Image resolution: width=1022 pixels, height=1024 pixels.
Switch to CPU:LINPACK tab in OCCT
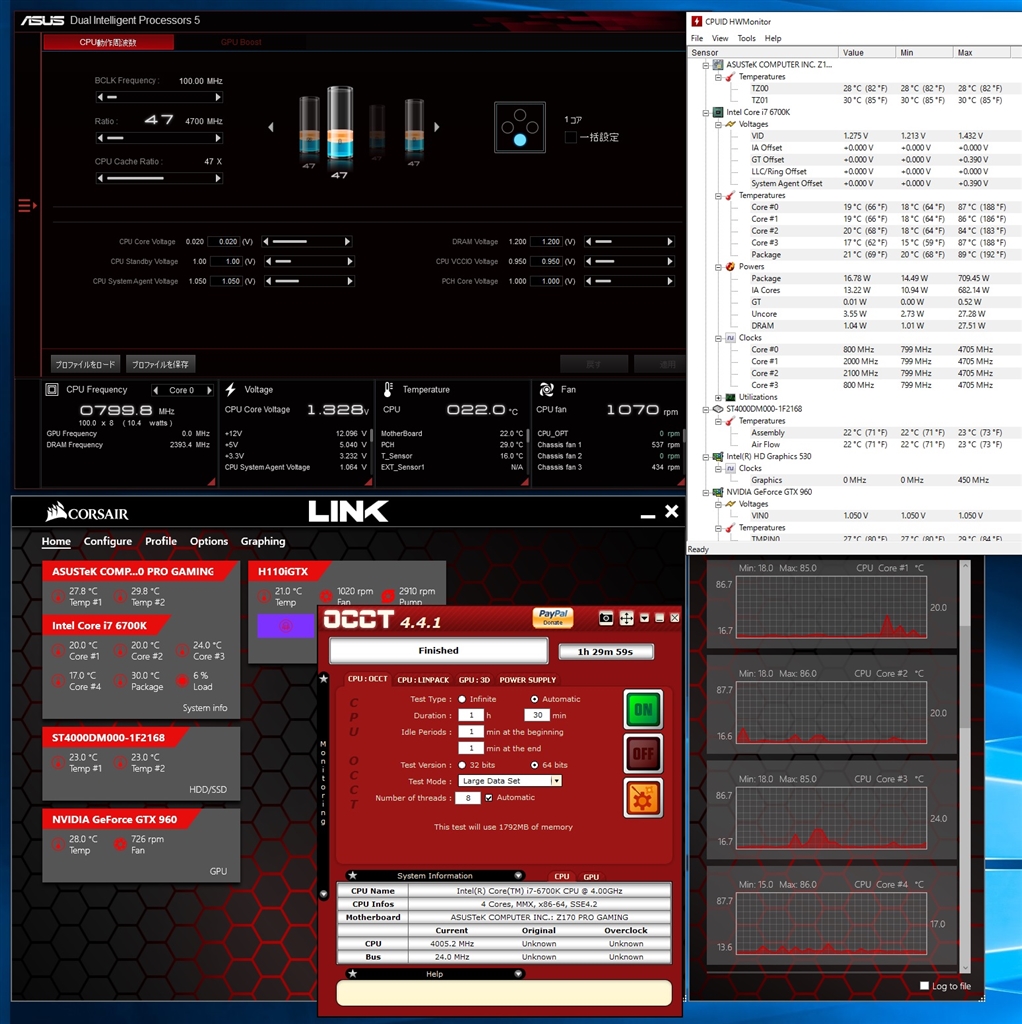coord(423,680)
